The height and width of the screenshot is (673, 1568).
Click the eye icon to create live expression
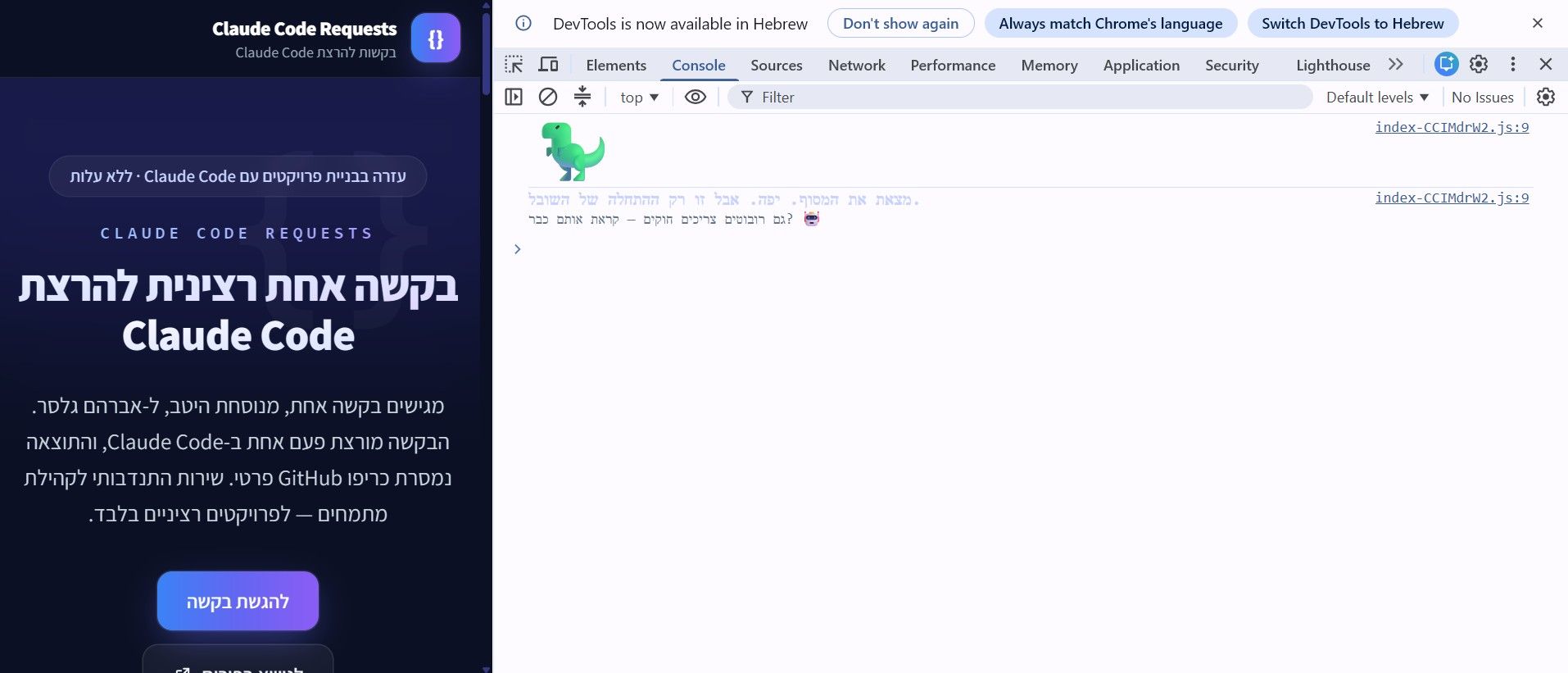(696, 97)
